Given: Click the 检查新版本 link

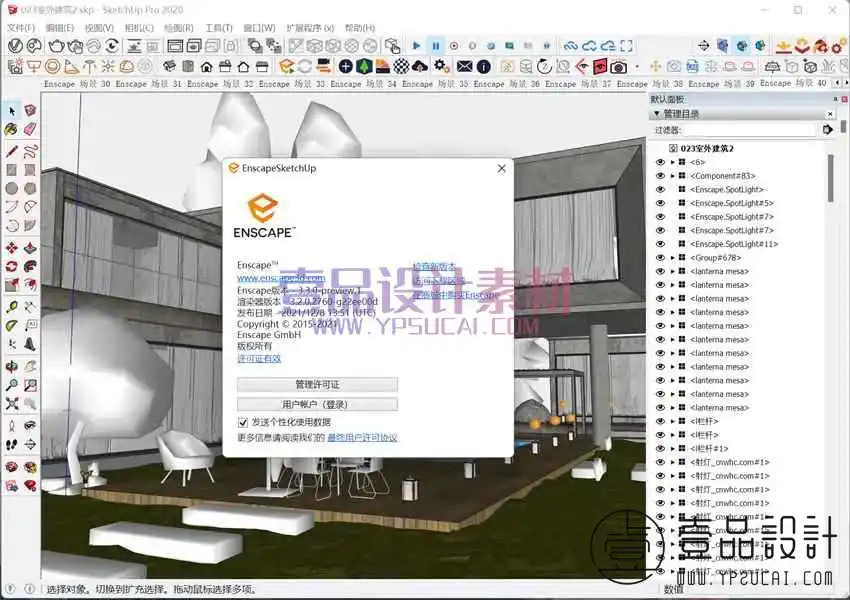Looking at the screenshot, I should (x=434, y=267).
